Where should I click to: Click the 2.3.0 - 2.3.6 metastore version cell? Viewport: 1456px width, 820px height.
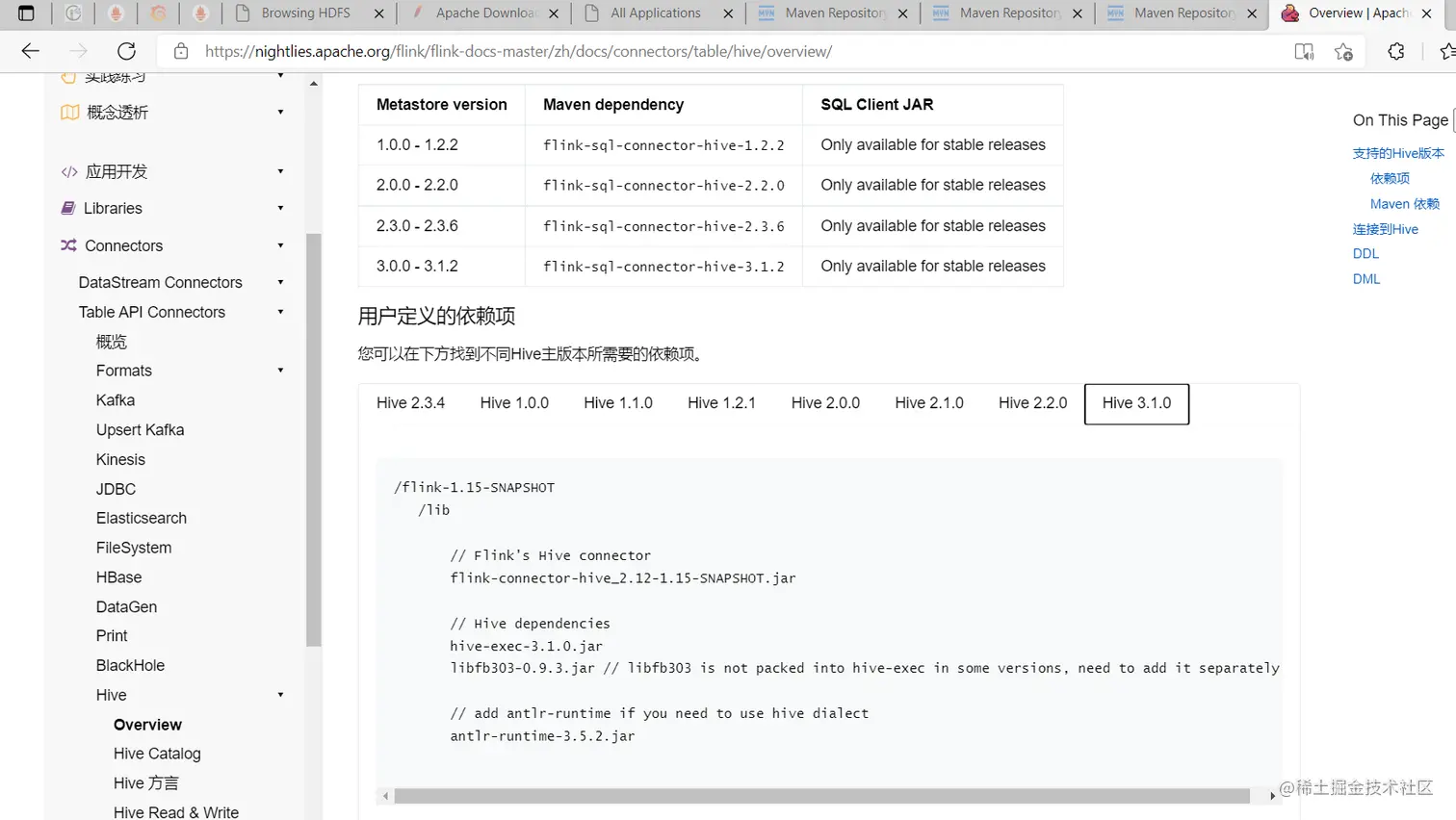pos(442,226)
